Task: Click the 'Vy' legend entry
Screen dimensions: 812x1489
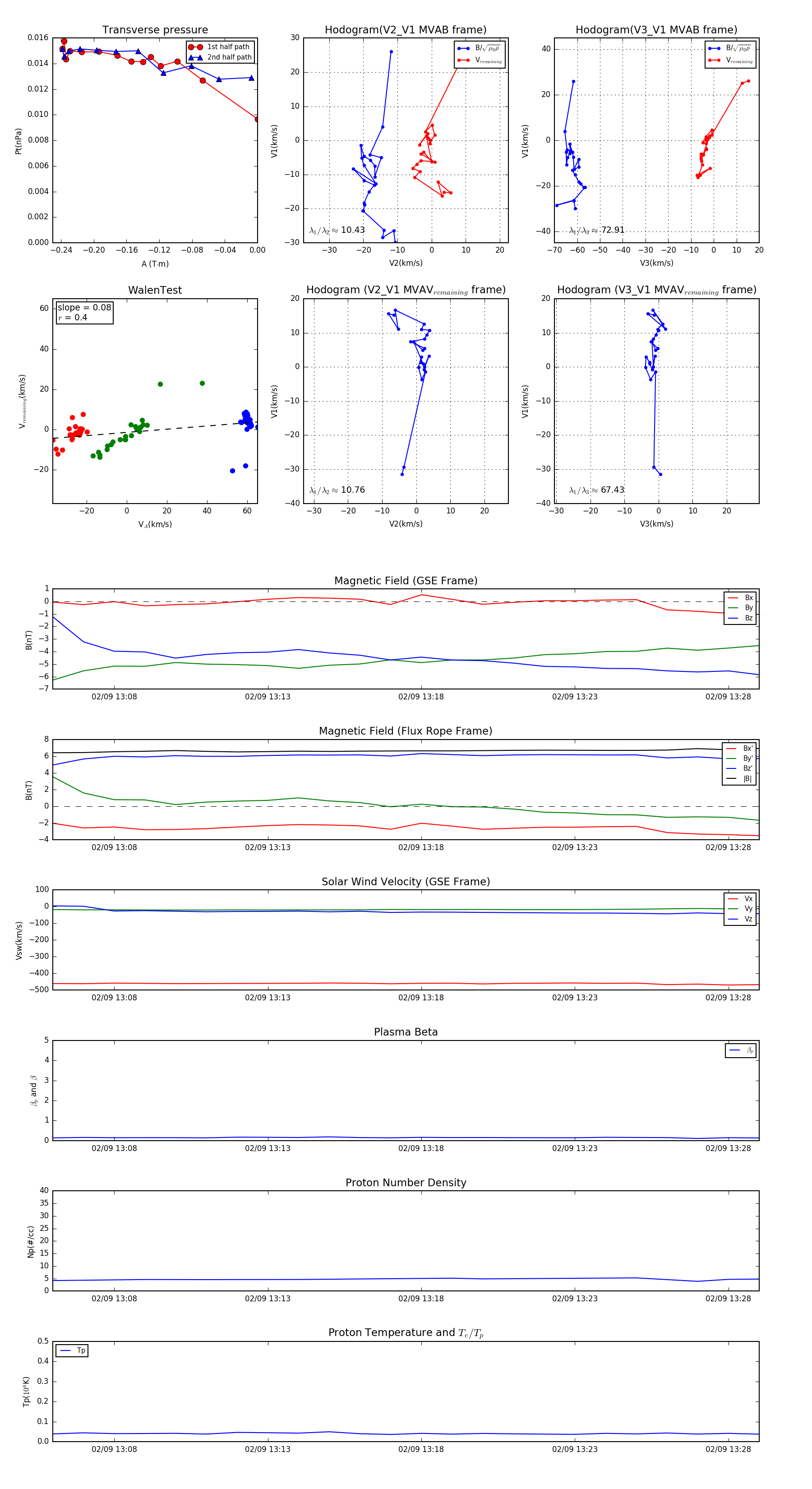Action: point(741,909)
